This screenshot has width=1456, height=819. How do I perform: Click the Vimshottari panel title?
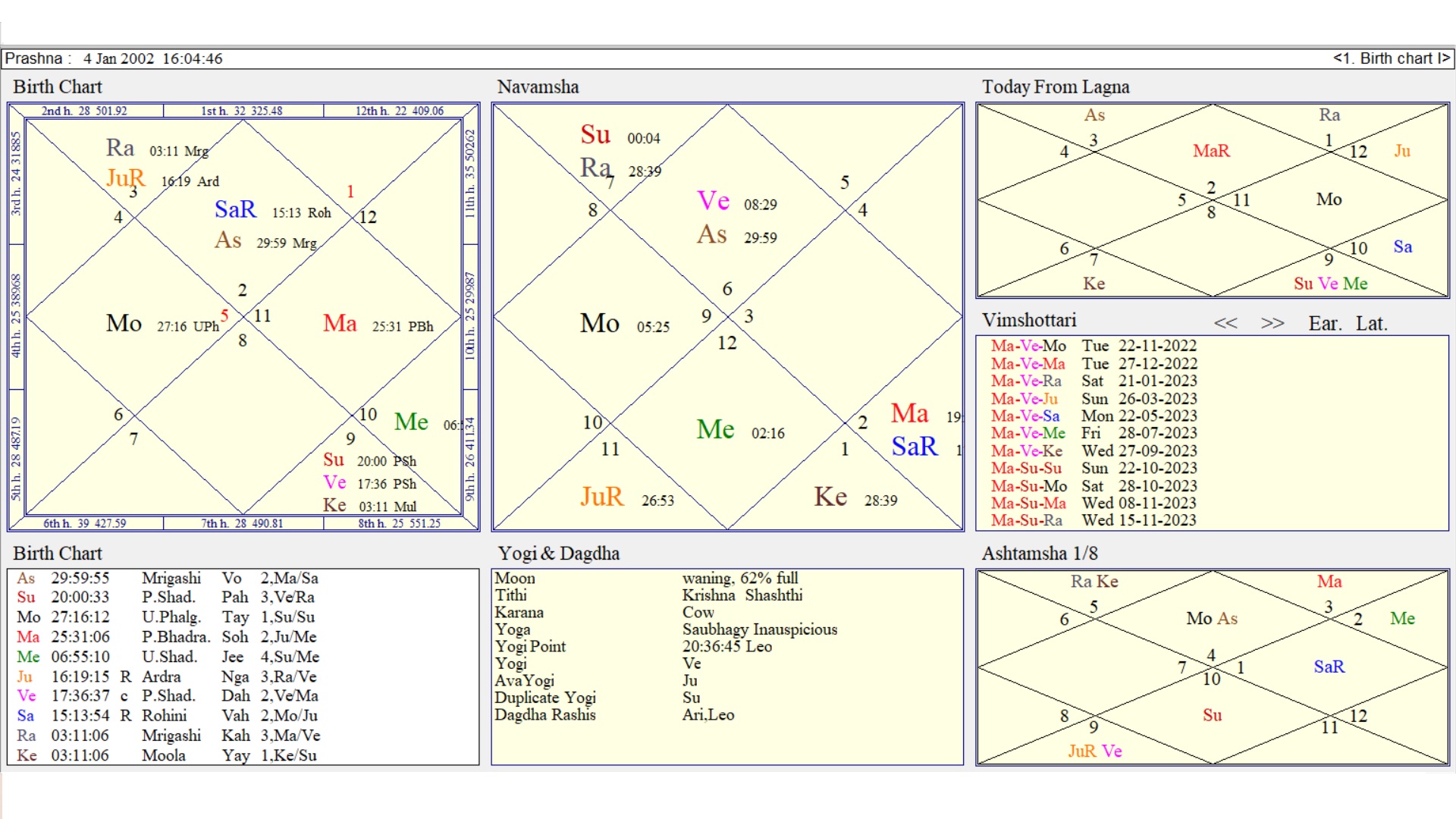click(x=1029, y=320)
